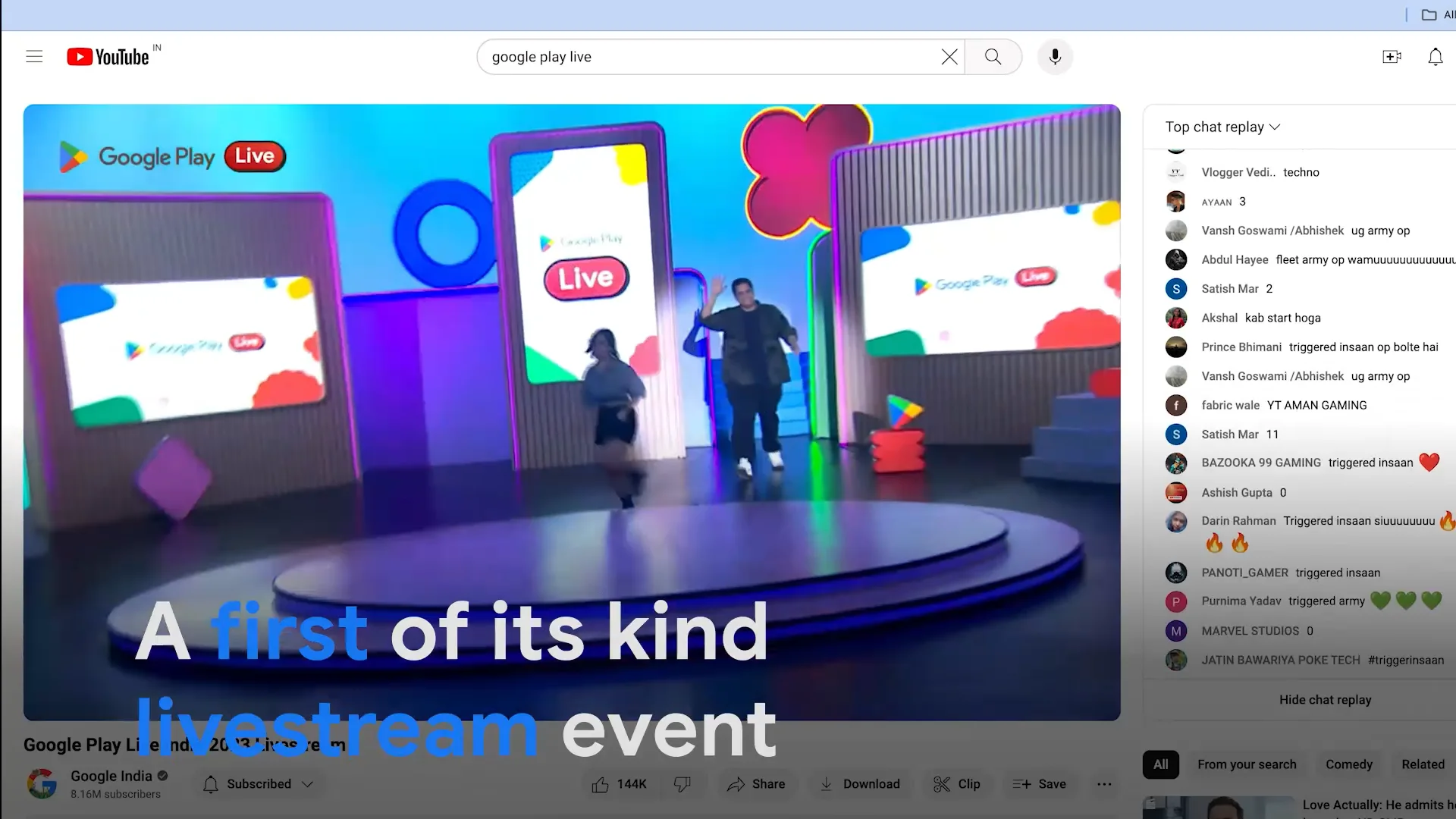Viewport: 1456px width, 819px height.
Task: Dislike the video with the thumbs down
Action: pos(683,784)
